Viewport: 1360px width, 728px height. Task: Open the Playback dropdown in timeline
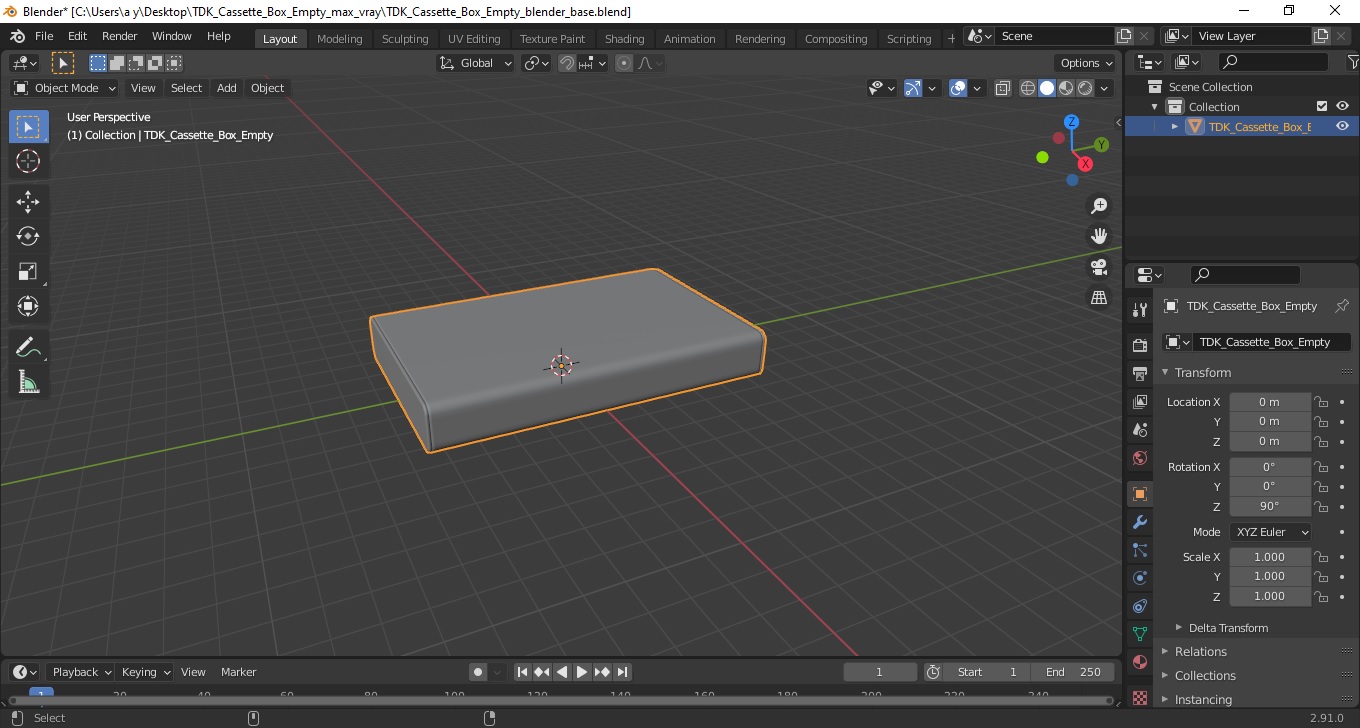click(x=80, y=672)
